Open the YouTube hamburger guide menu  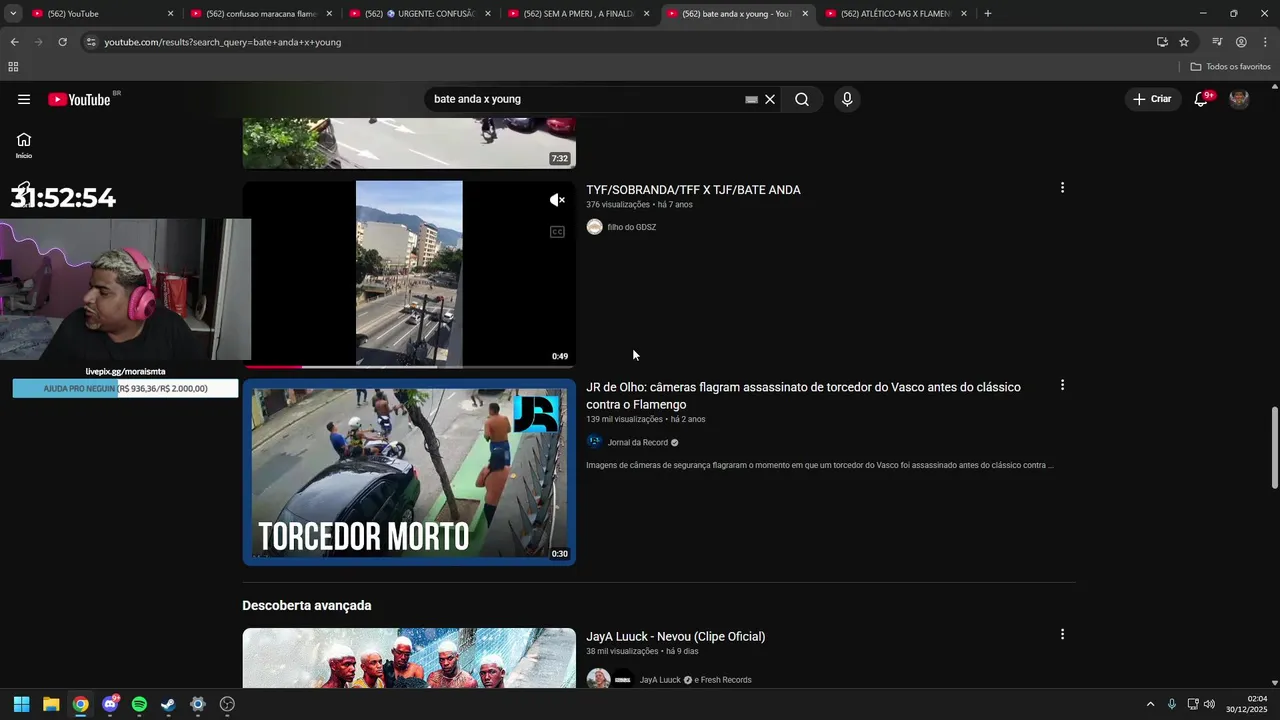[x=24, y=99]
